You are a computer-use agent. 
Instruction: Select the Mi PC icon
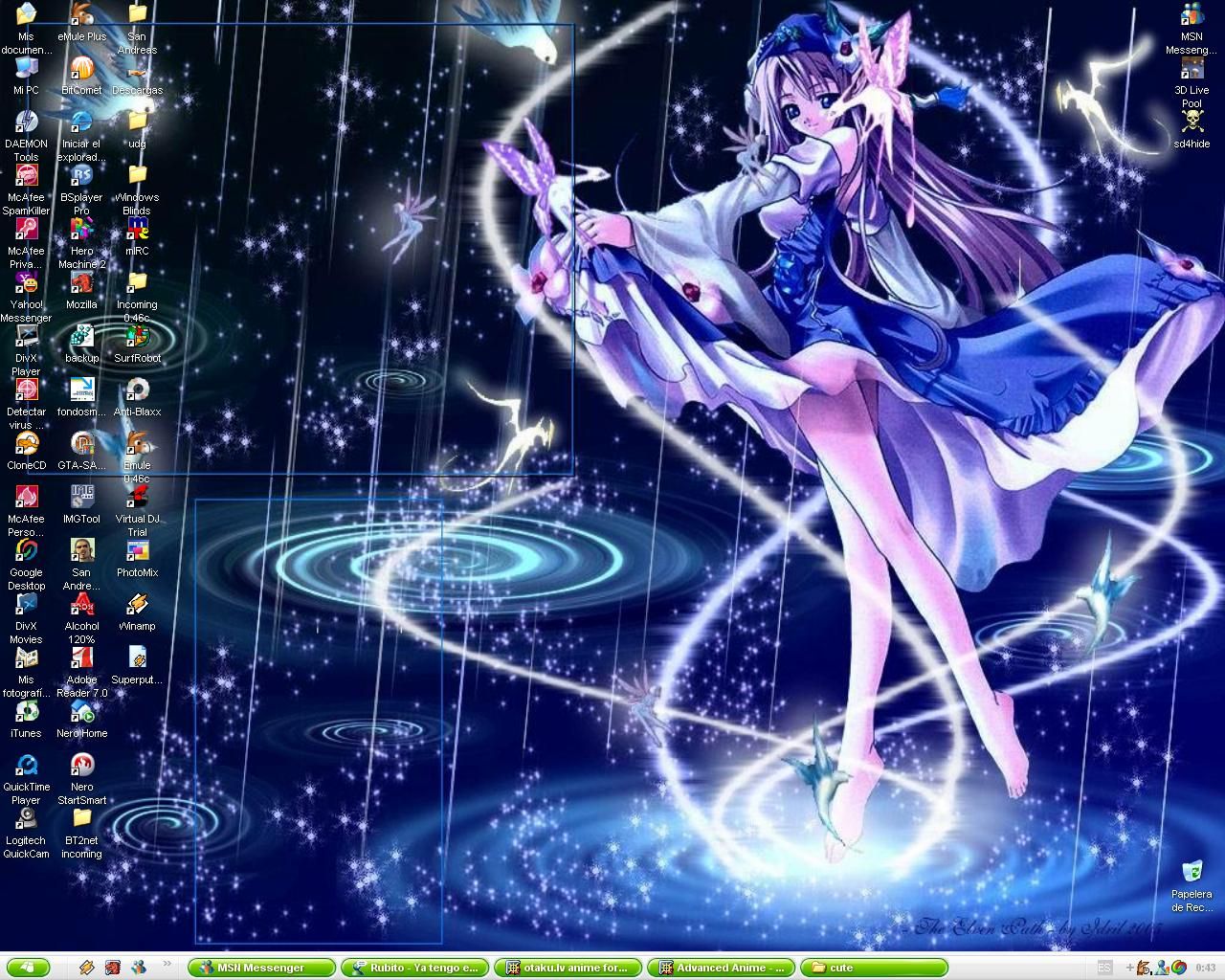(26, 75)
